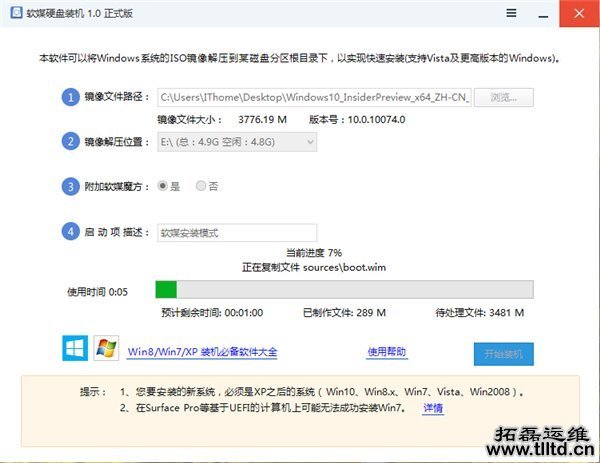Click the step 3 number badge
Viewport: 600px width, 463px height.
(70, 186)
